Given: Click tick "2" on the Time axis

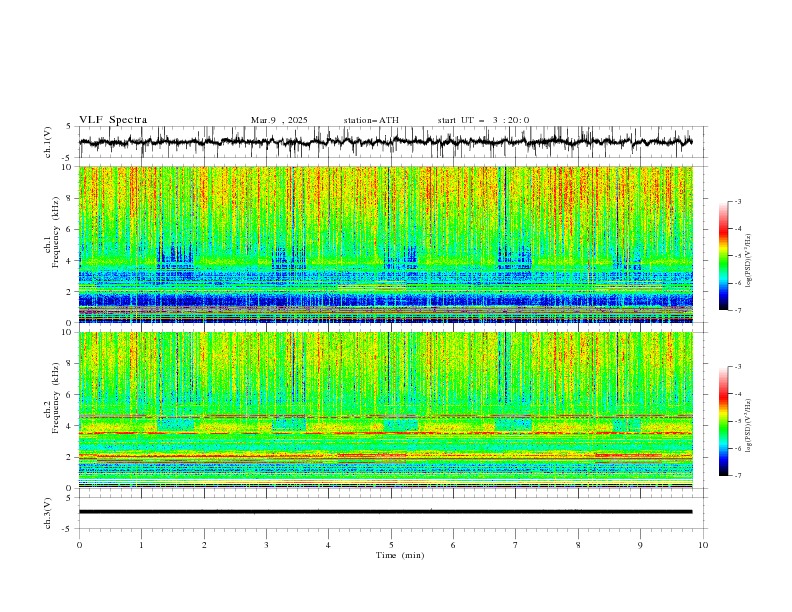Looking at the screenshot, I should click(x=204, y=545).
